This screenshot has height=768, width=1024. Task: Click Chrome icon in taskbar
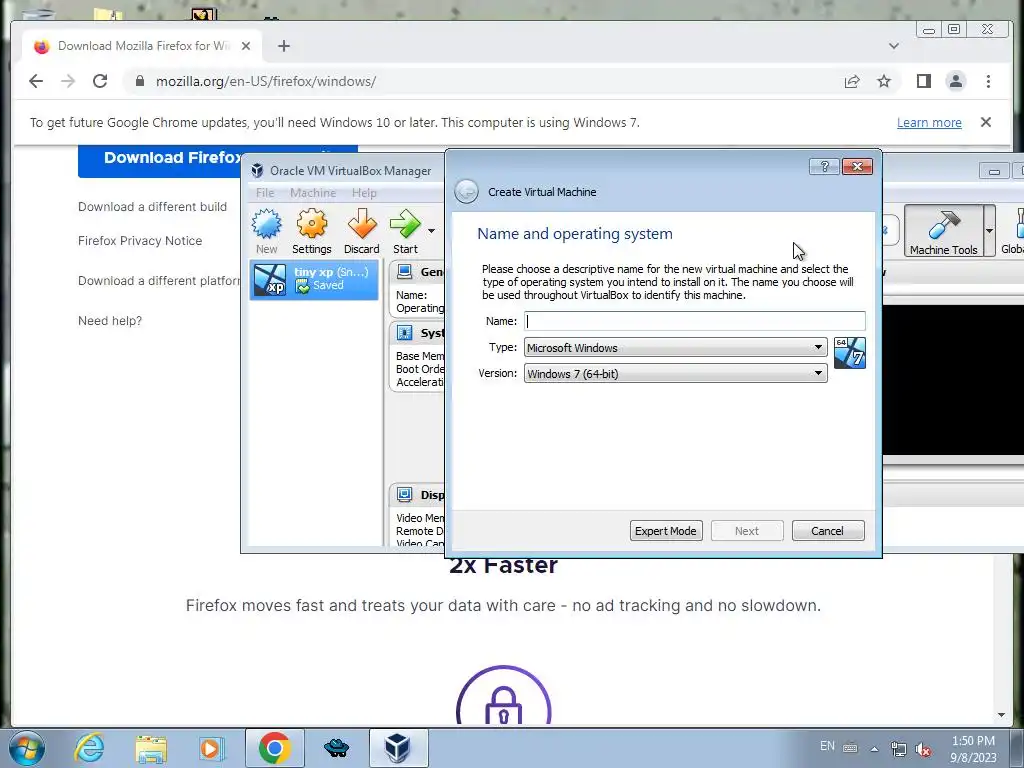(x=274, y=748)
